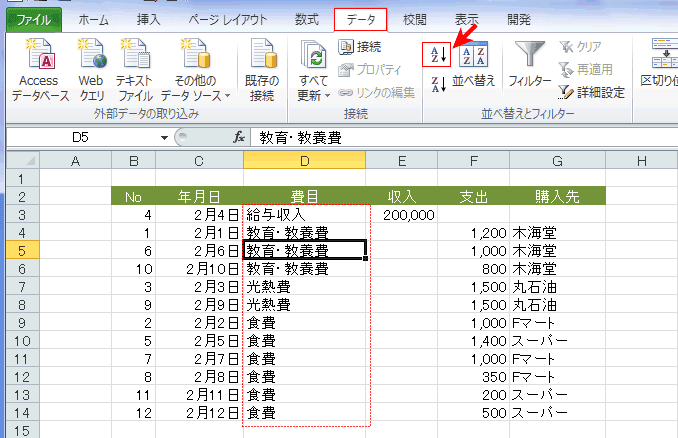Select the 2月10日 date cell
The width and height of the screenshot is (678, 438).
[x=199, y=269]
